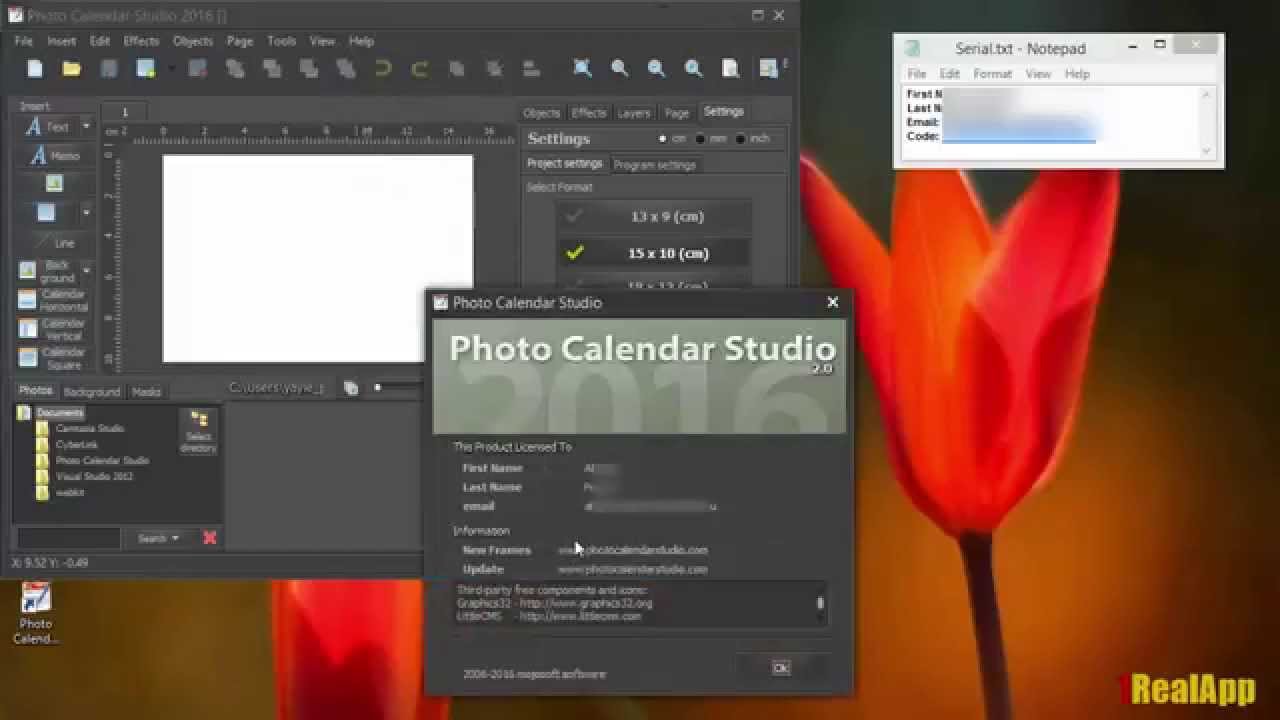Open the New Frames website link
Viewport: 1280px width, 720px height.
[x=632, y=550]
